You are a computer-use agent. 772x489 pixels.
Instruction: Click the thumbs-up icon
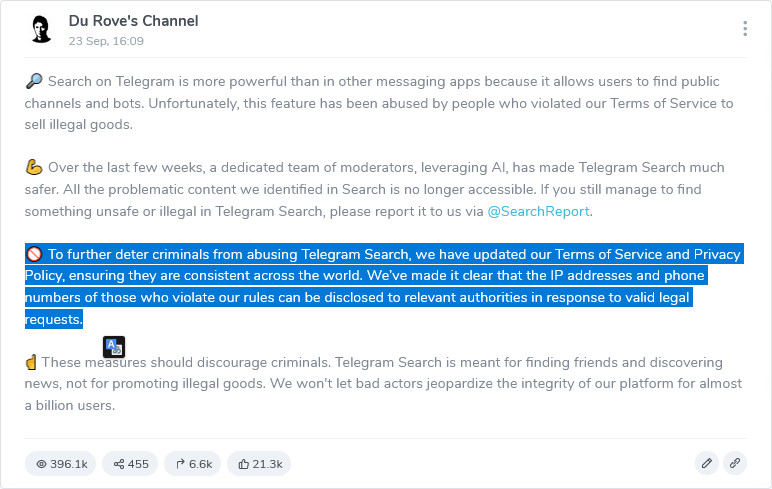coord(243,464)
